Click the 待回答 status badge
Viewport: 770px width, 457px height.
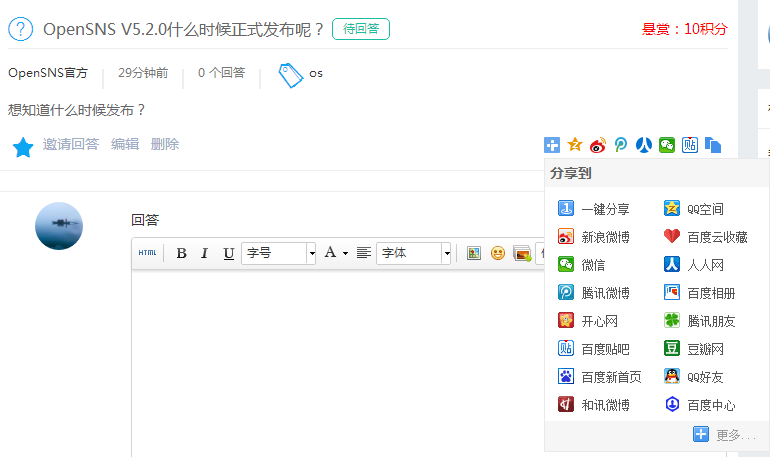tap(361, 29)
